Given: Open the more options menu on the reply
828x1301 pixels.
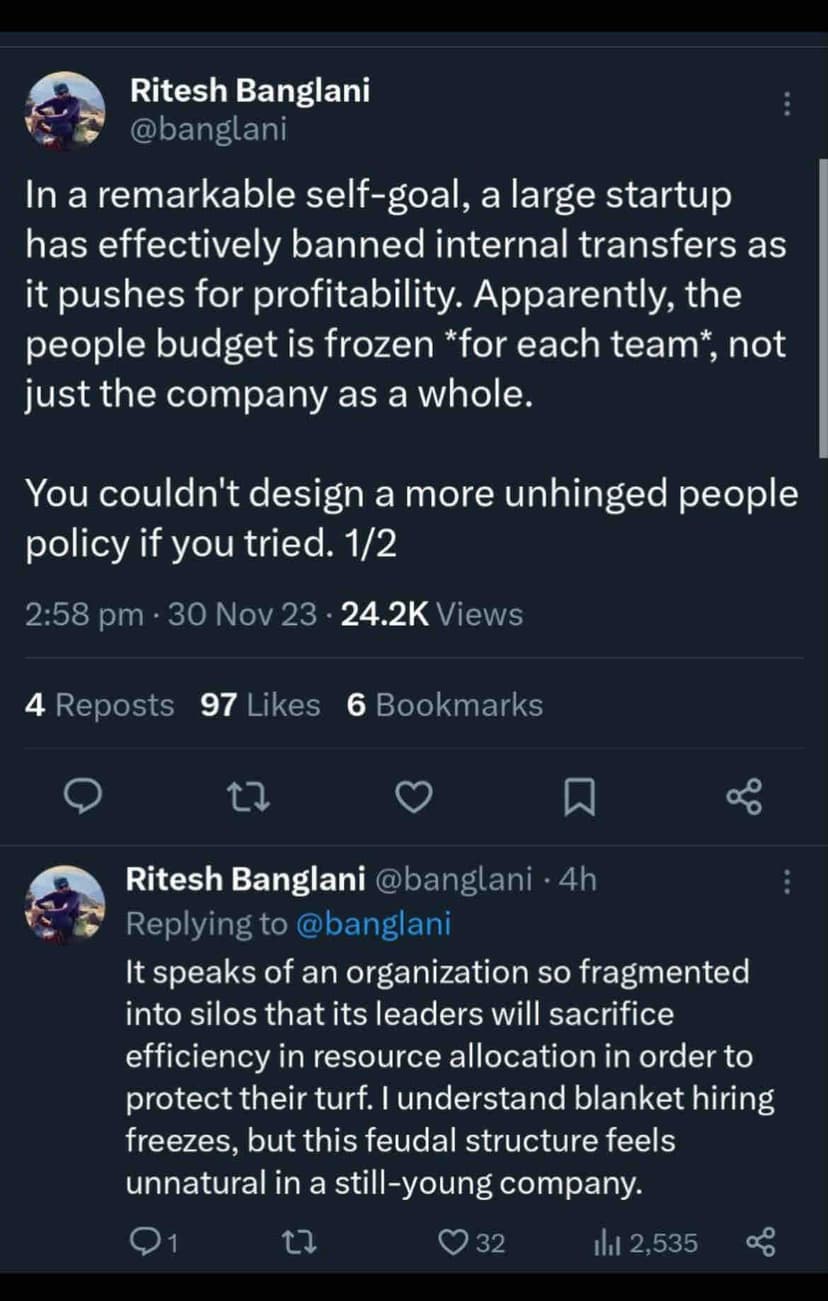Looking at the screenshot, I should 787,882.
